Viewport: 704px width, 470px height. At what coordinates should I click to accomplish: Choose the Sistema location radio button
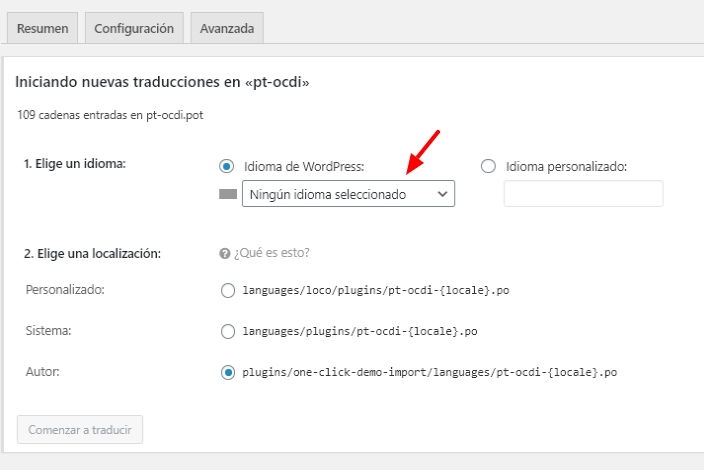tap(228, 331)
